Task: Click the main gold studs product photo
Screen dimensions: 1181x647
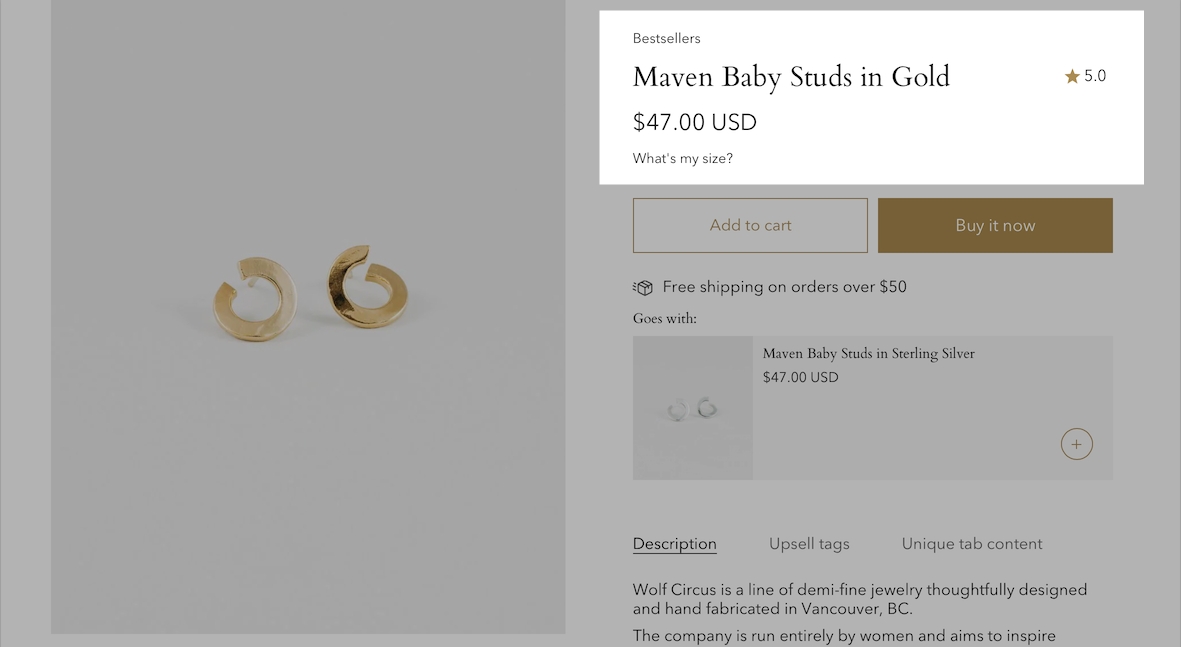Action: tap(308, 300)
